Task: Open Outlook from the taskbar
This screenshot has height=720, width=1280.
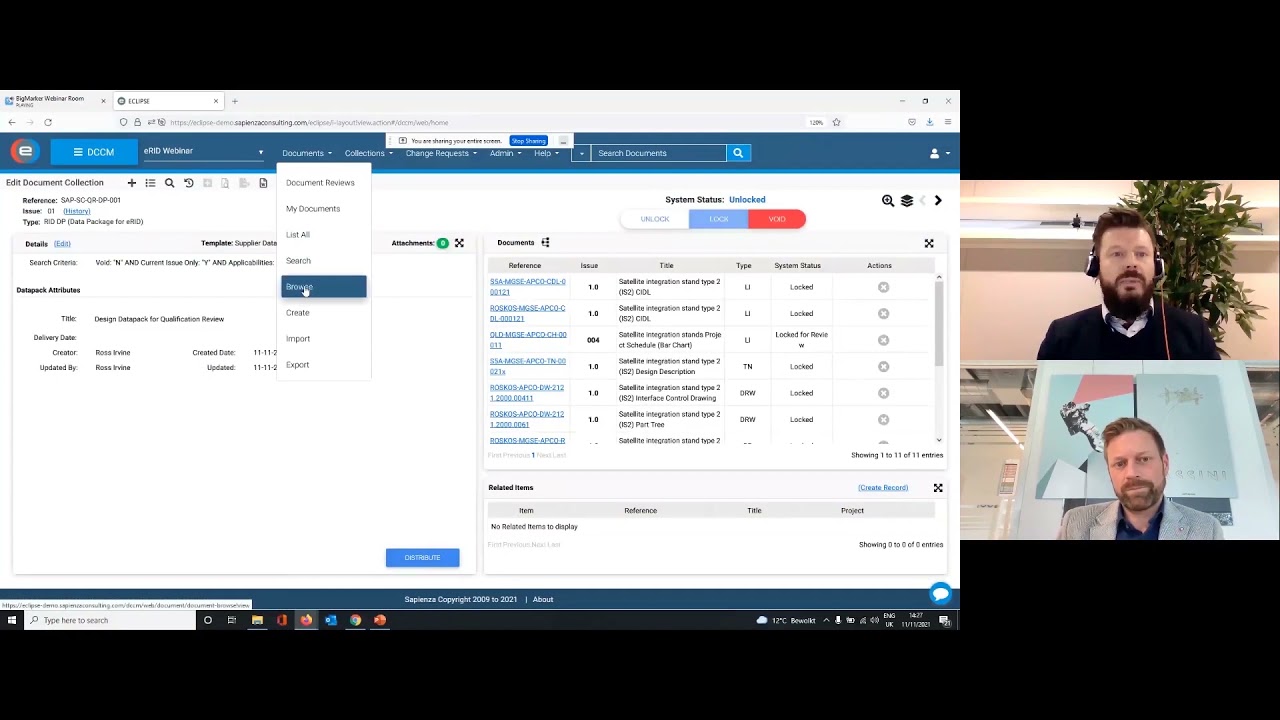Action: 331,620
